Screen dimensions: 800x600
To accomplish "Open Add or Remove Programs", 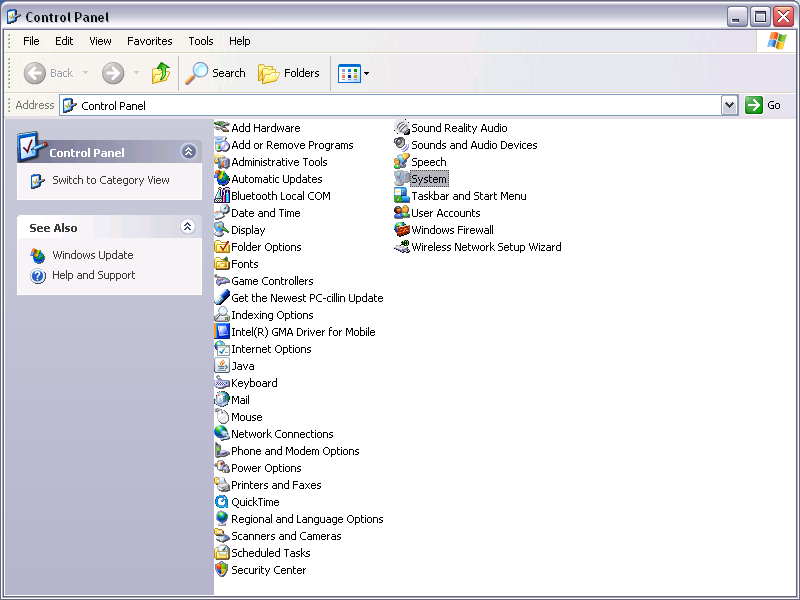I will tap(289, 144).
